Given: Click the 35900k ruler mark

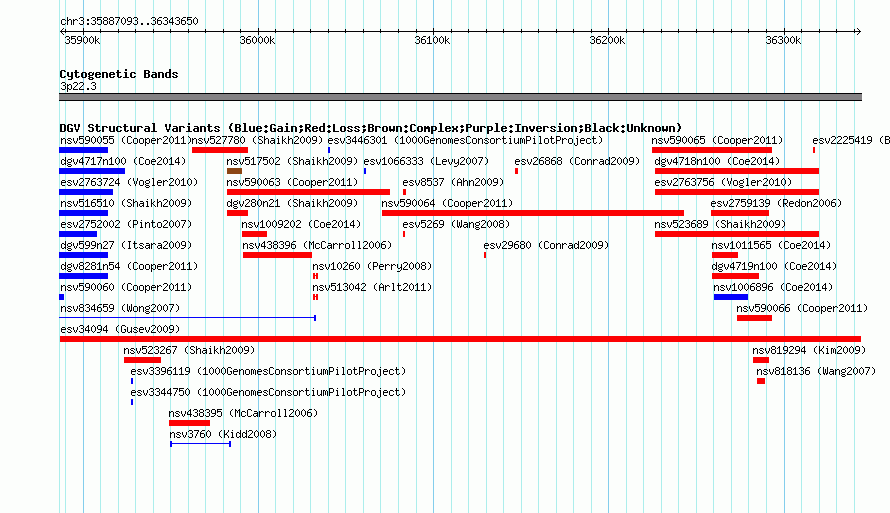Looking at the screenshot, I should [82, 40].
